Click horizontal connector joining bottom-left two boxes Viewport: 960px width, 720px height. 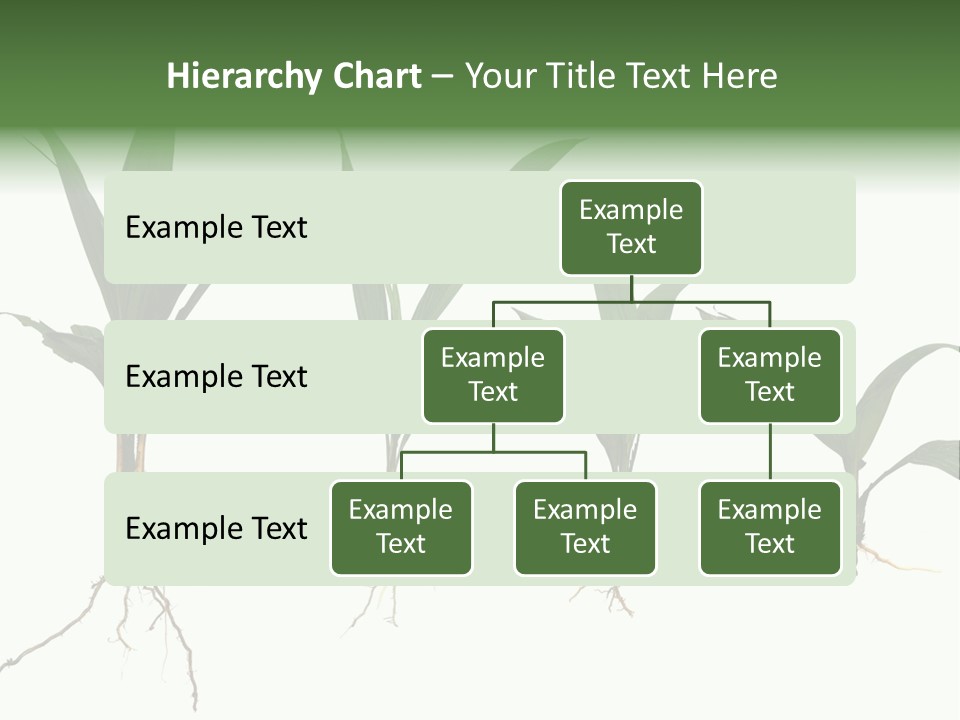[x=493, y=452]
